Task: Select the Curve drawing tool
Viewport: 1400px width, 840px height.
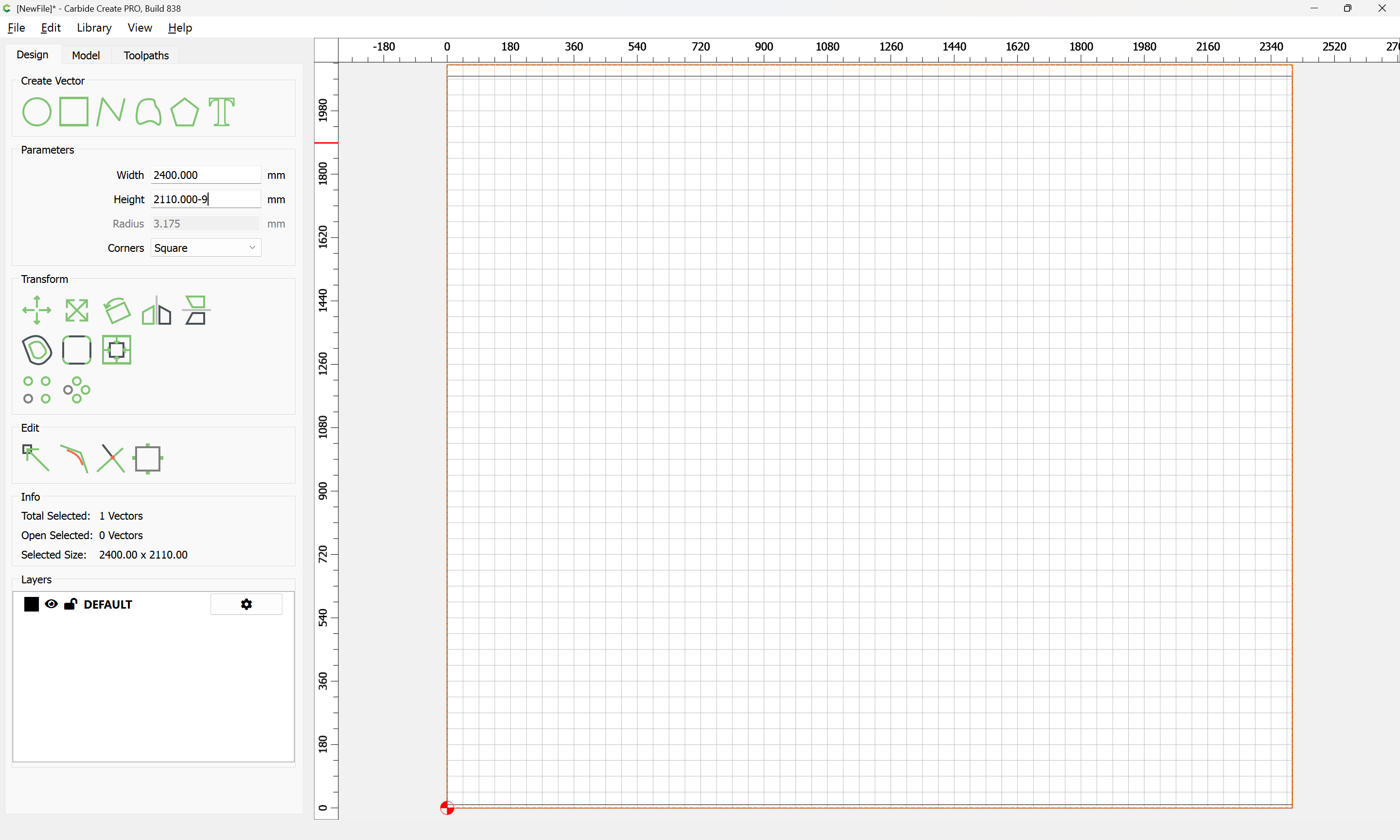Action: click(x=148, y=111)
